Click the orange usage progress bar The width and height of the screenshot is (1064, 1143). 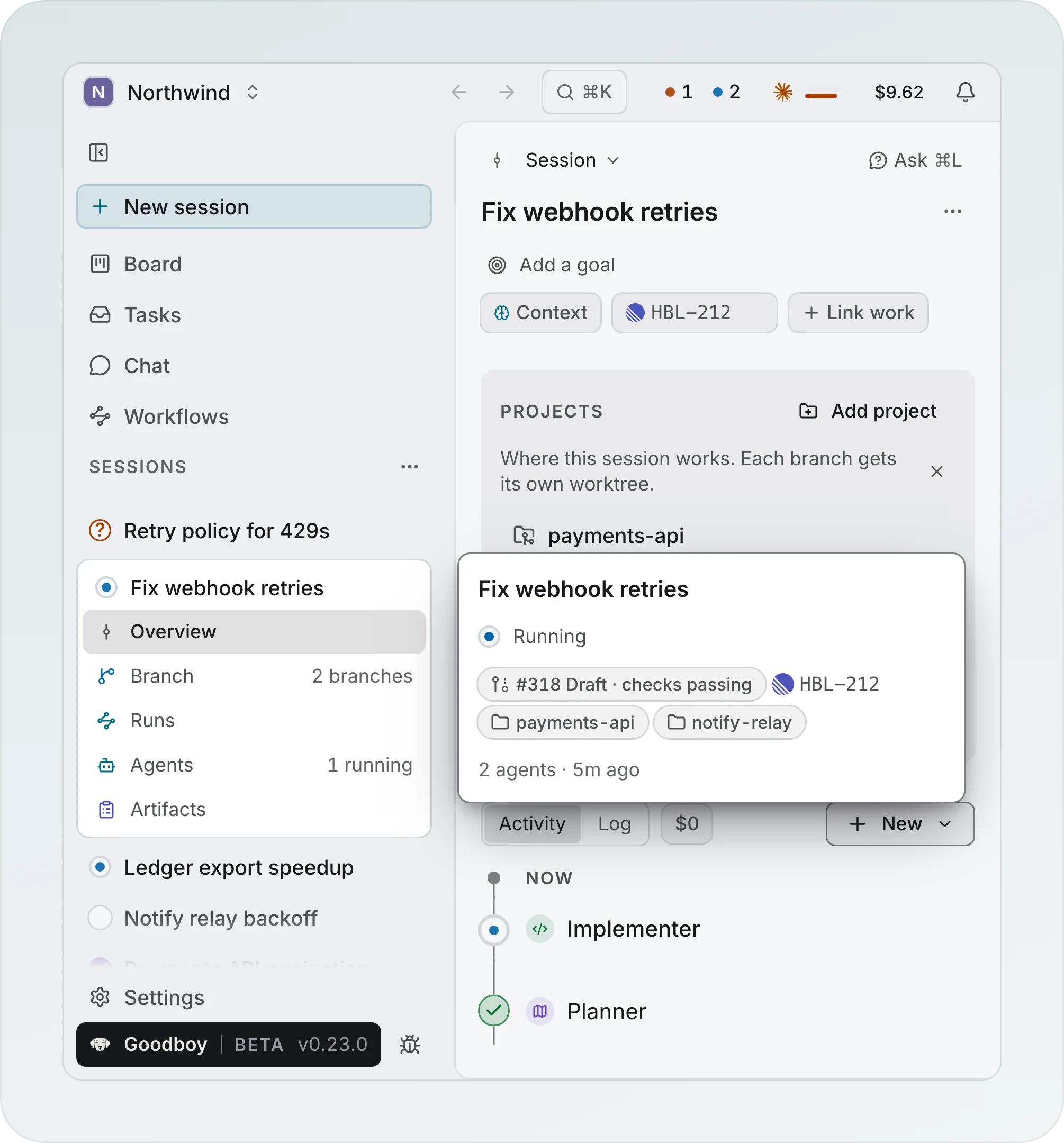tap(823, 95)
